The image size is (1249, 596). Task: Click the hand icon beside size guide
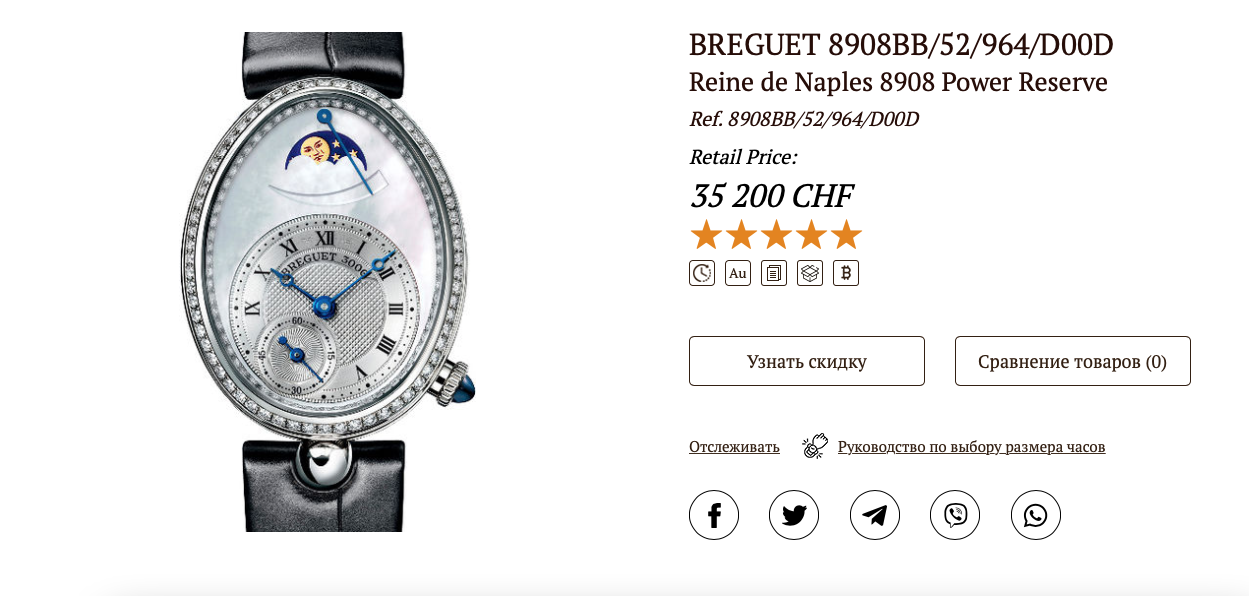click(x=816, y=446)
